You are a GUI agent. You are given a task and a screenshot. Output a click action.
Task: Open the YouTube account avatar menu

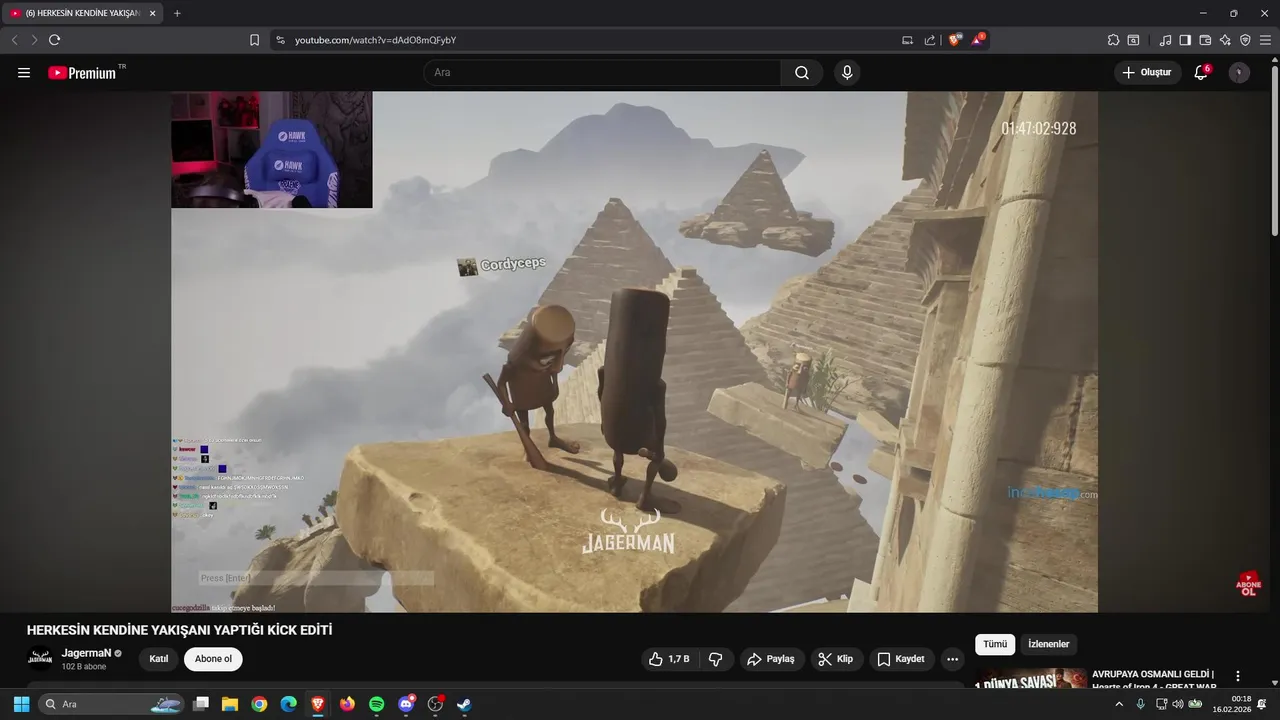click(1239, 72)
